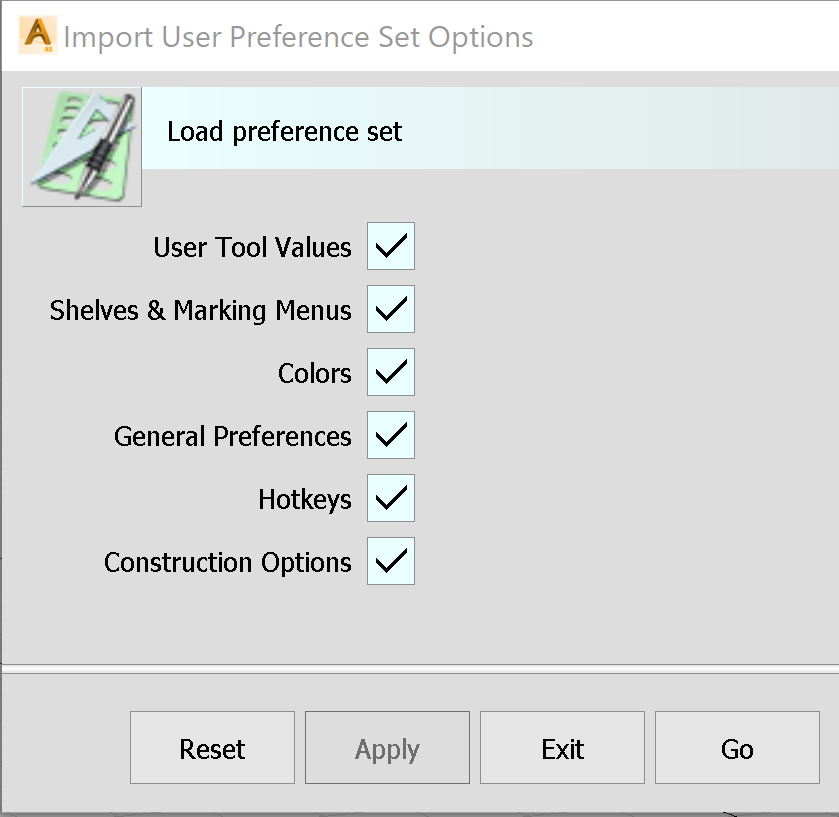
Task: Disable Shelves & Marking Menus import
Action: click(x=390, y=309)
